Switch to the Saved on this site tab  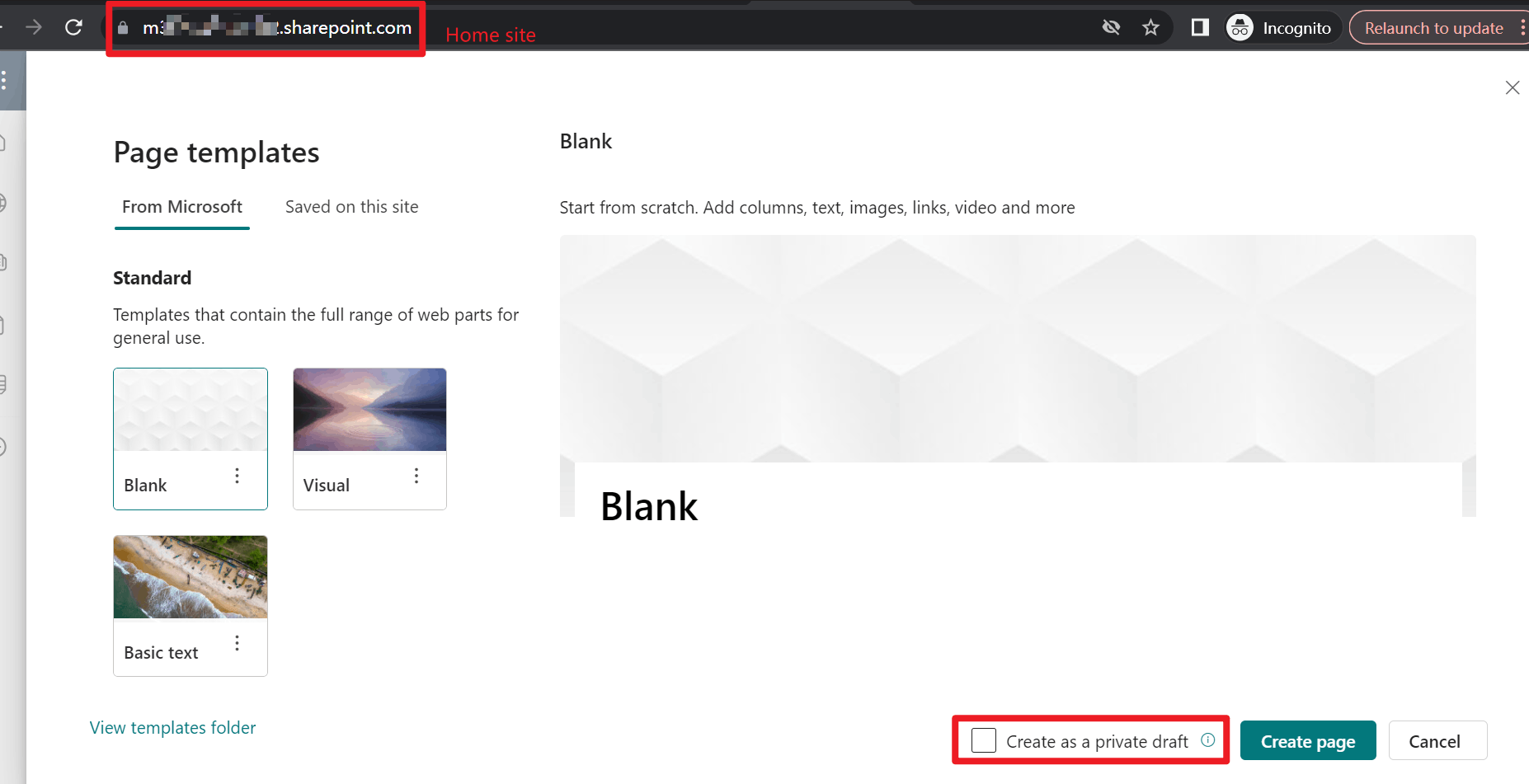(x=351, y=207)
